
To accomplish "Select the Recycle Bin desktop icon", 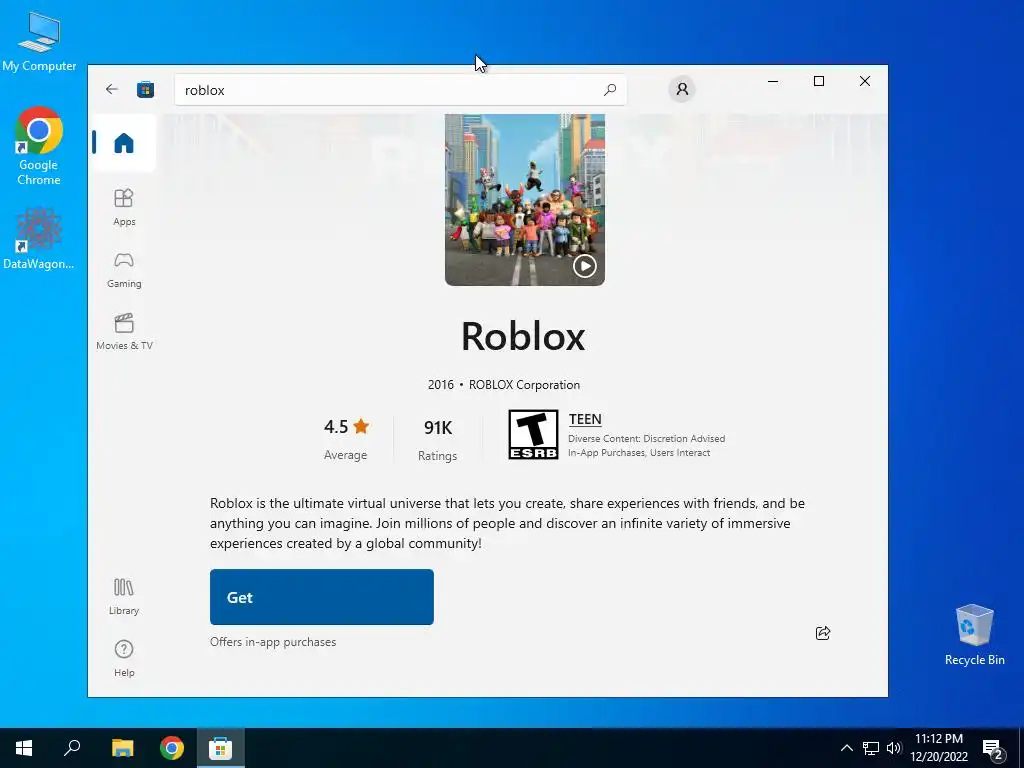I will click(974, 635).
